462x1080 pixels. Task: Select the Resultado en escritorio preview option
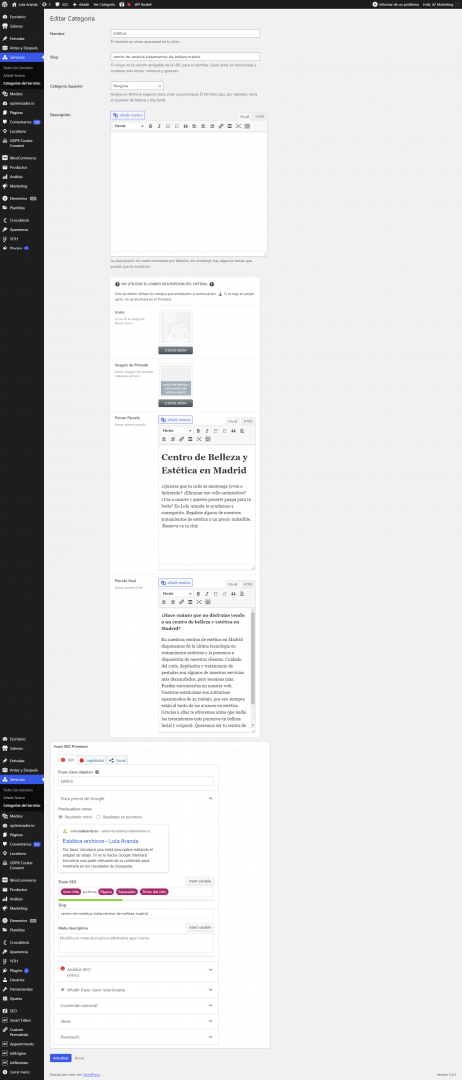[118, 816]
